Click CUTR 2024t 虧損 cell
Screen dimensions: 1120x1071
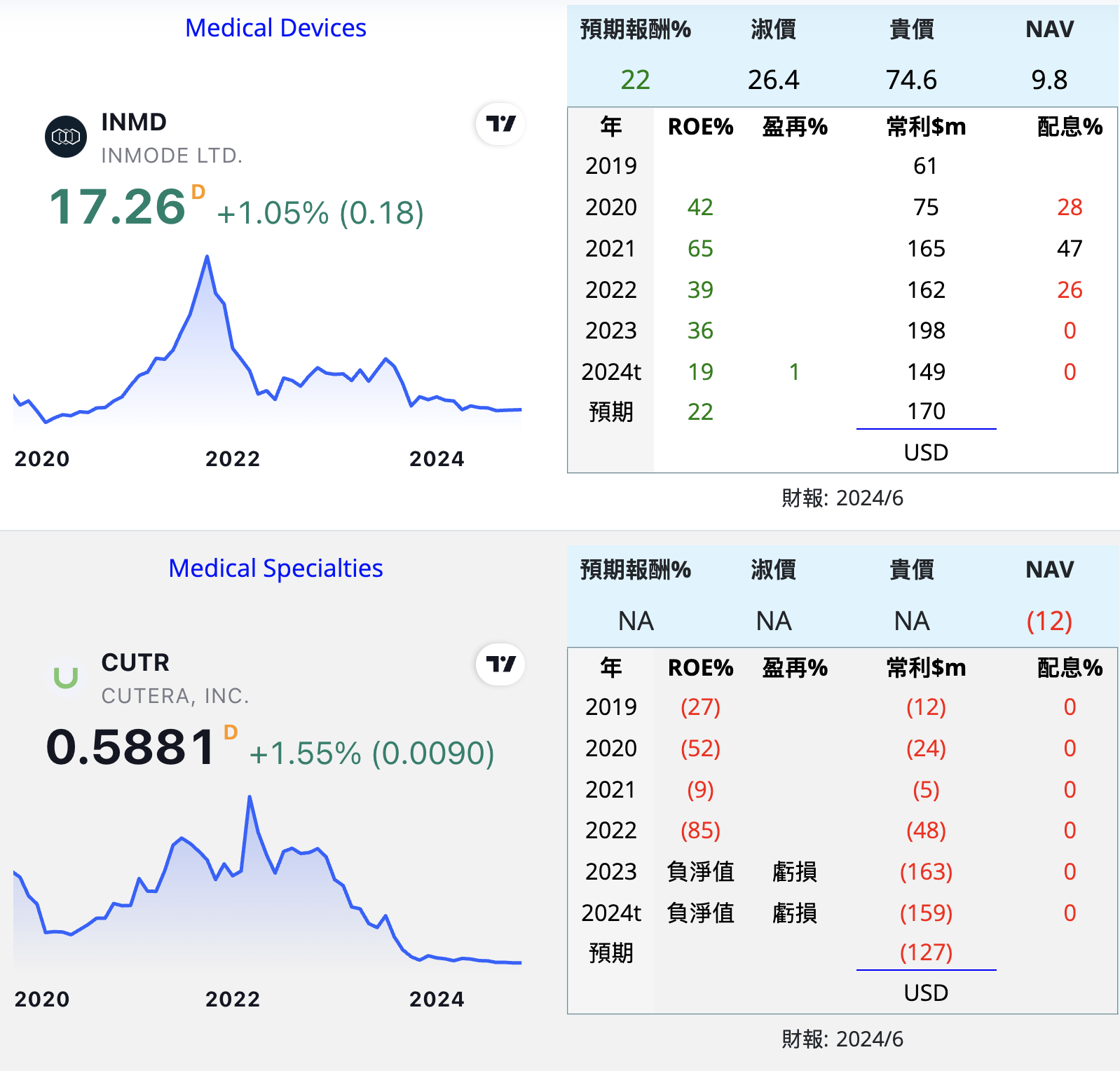(795, 913)
